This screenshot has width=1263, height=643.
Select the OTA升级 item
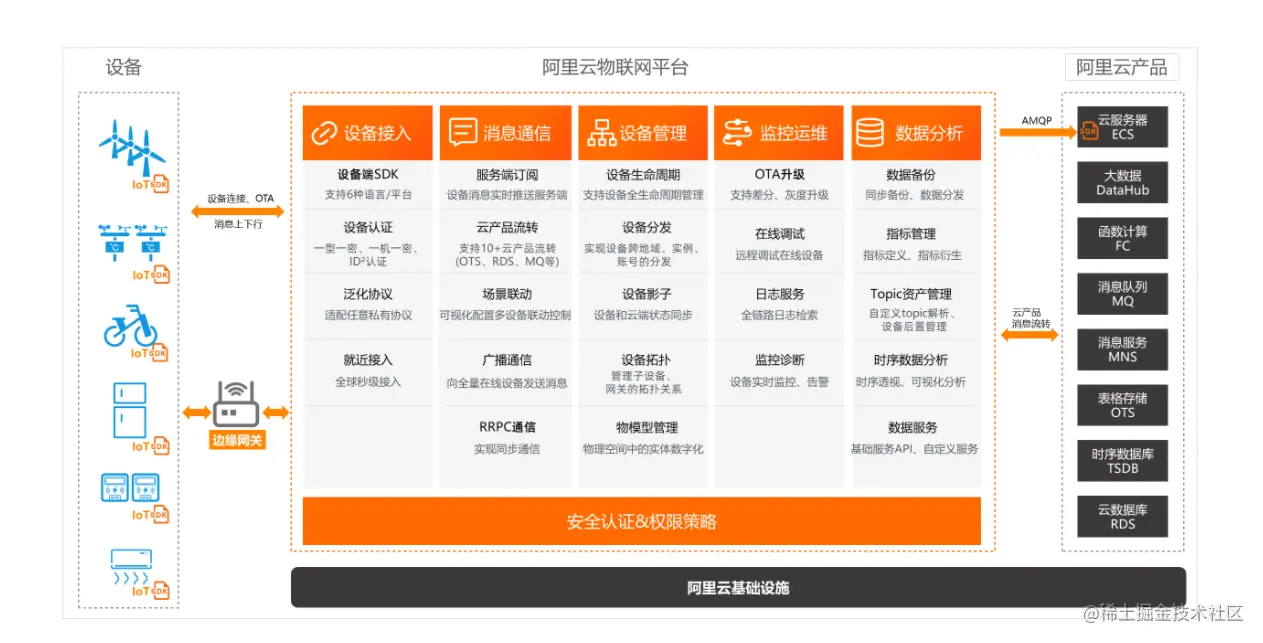coord(779,174)
